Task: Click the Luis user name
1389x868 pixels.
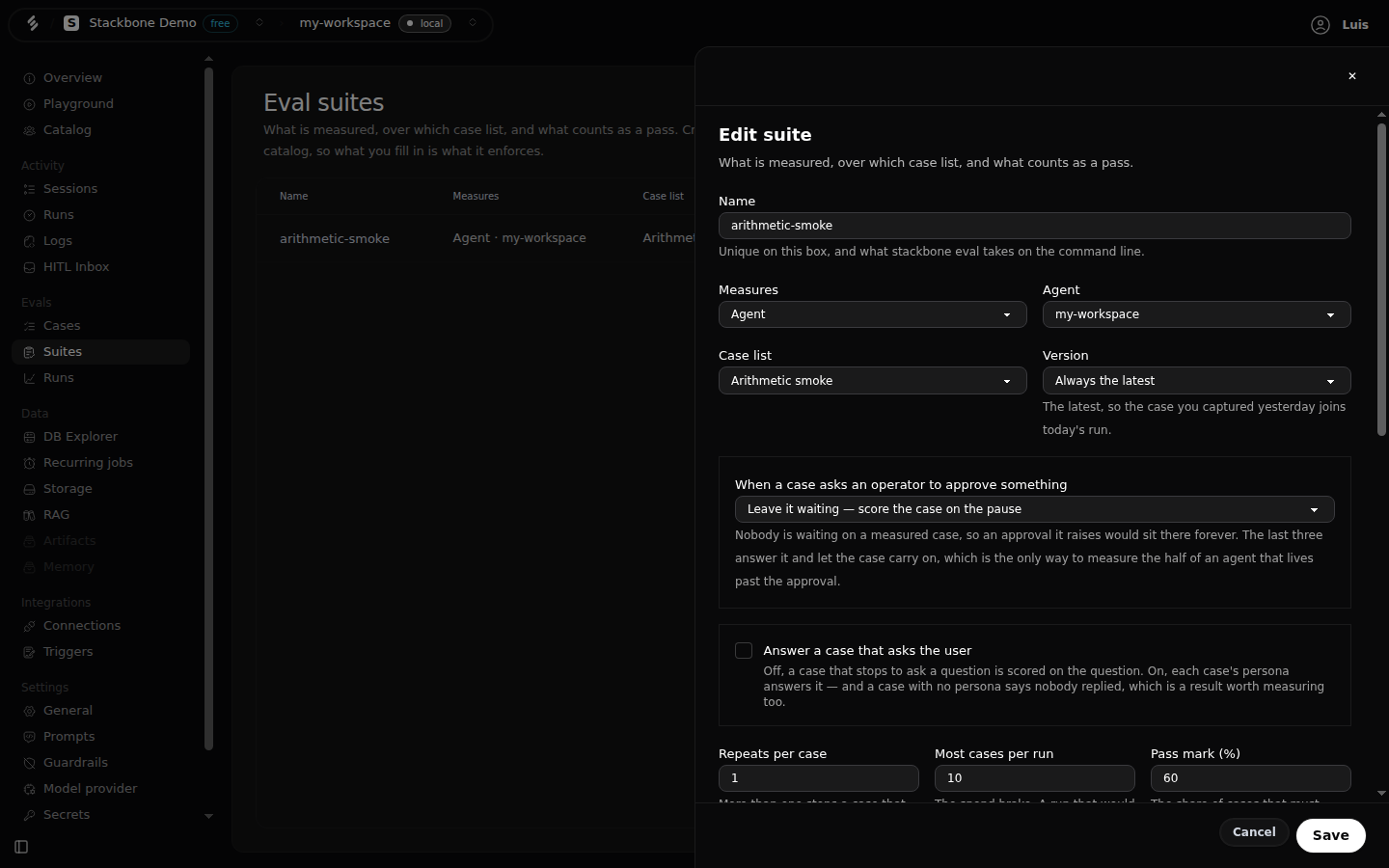Action: click(1355, 25)
